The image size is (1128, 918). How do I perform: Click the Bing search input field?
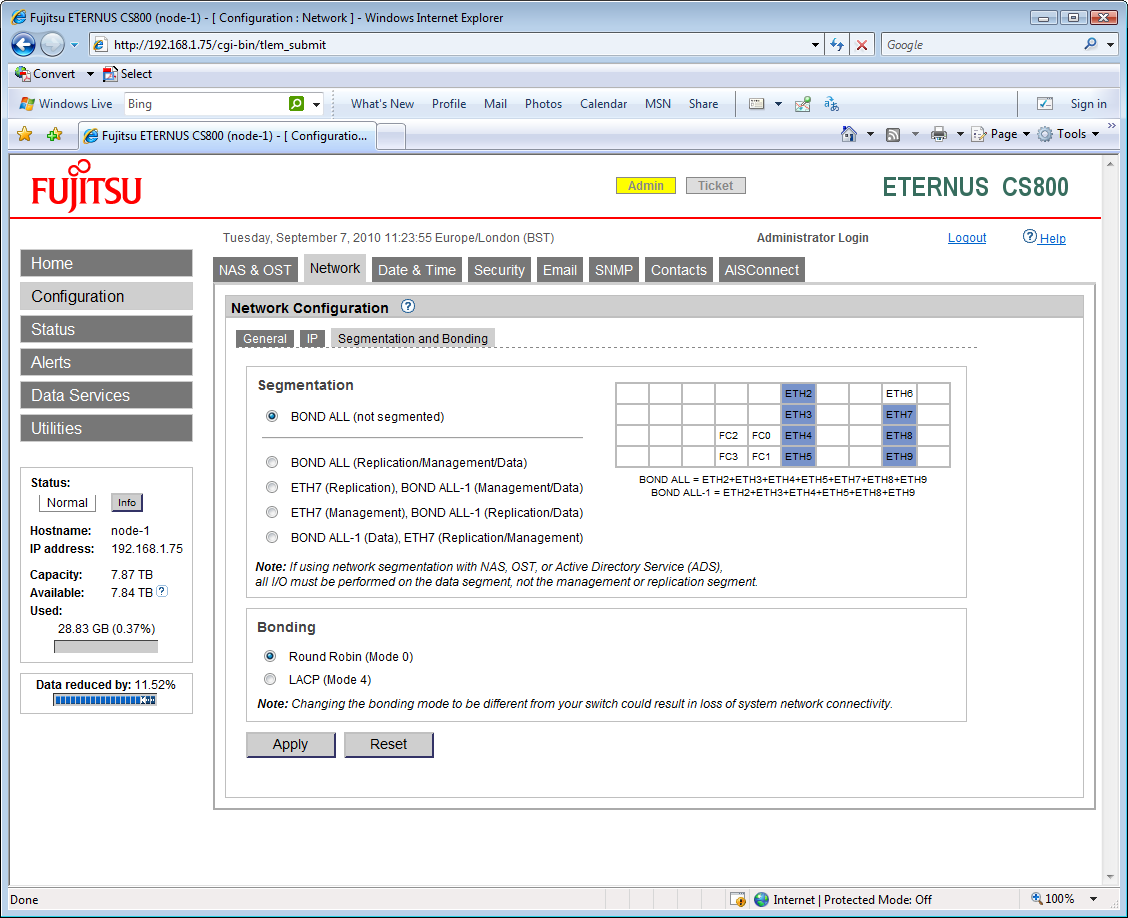coord(206,104)
